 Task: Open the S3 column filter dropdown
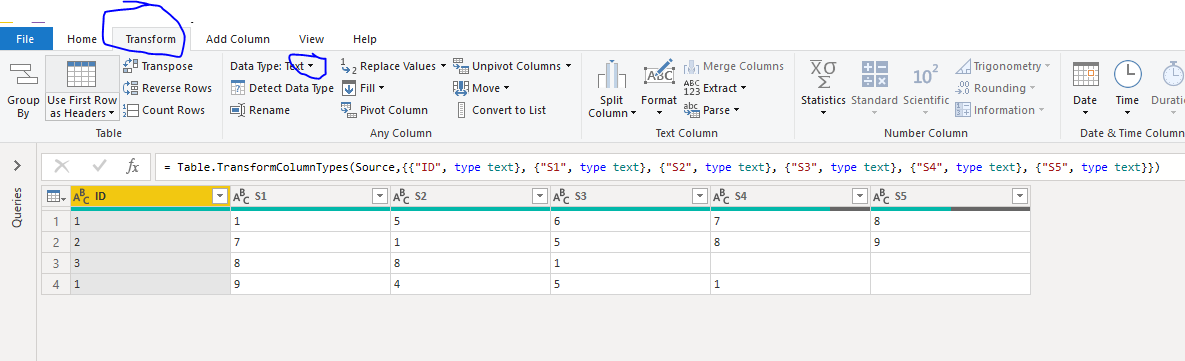click(700, 196)
